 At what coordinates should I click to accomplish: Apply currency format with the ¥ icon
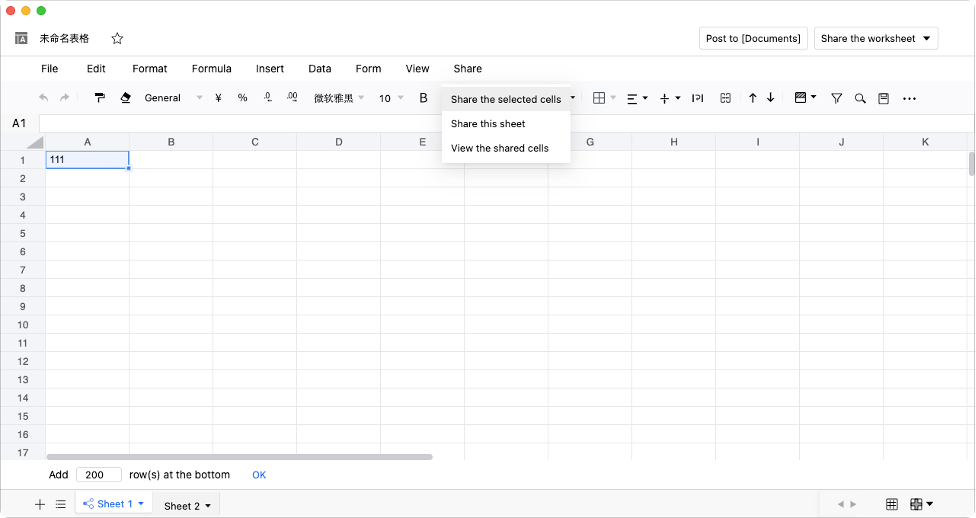point(217,98)
